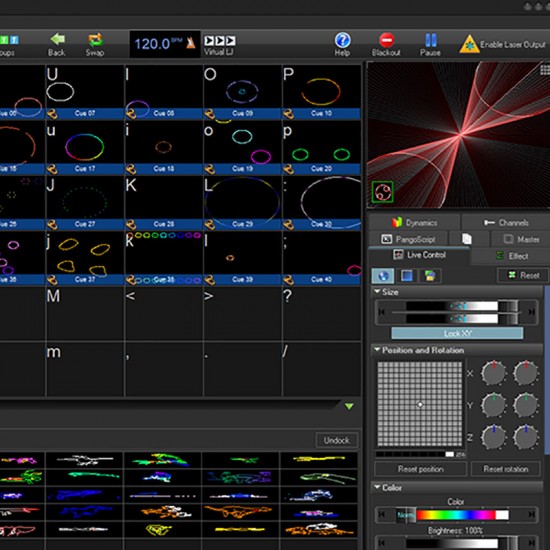
Task: Click the Swap icon in toolbar
Action: 95,40
